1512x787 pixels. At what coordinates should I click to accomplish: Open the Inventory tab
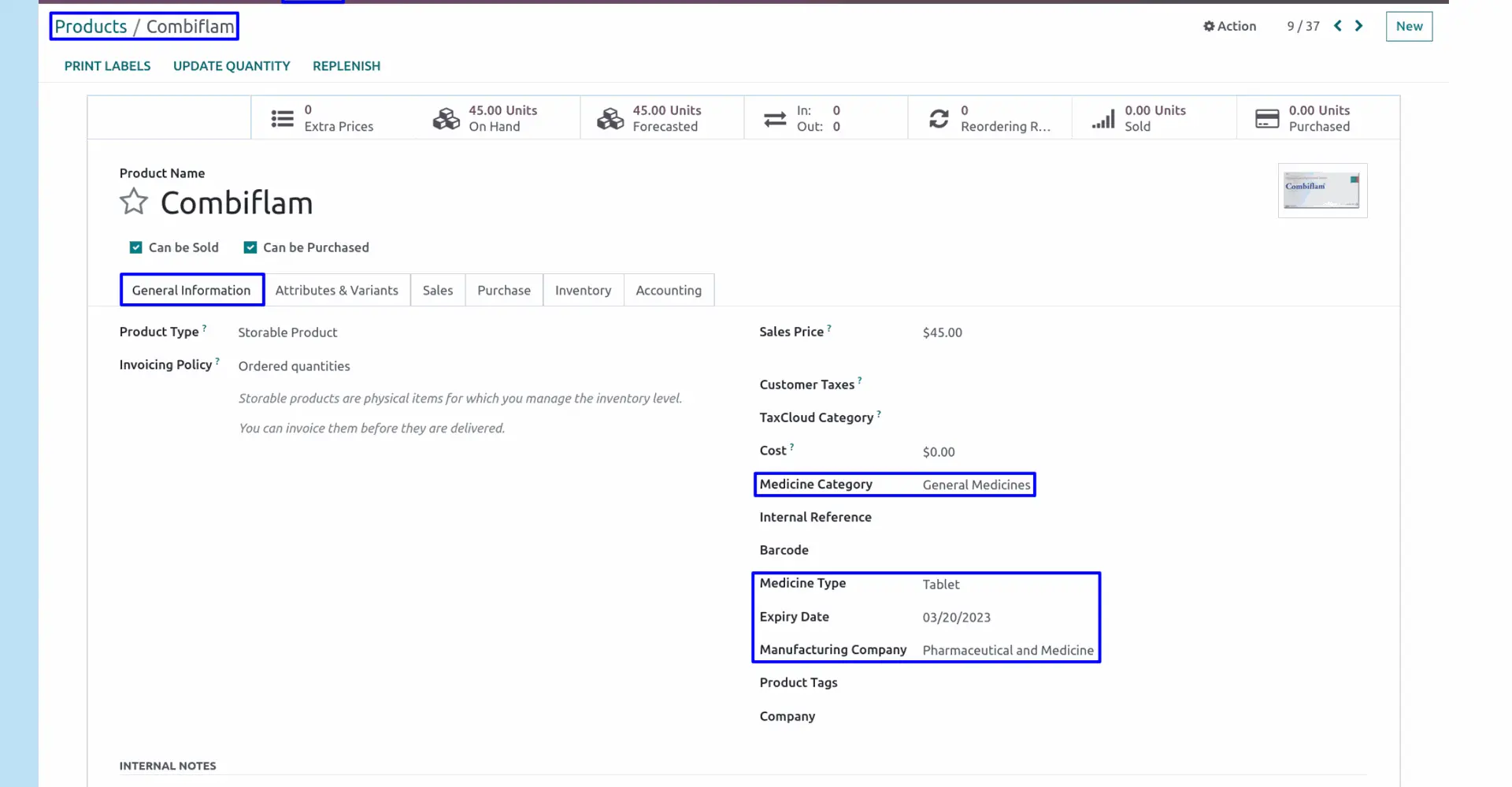coord(584,290)
